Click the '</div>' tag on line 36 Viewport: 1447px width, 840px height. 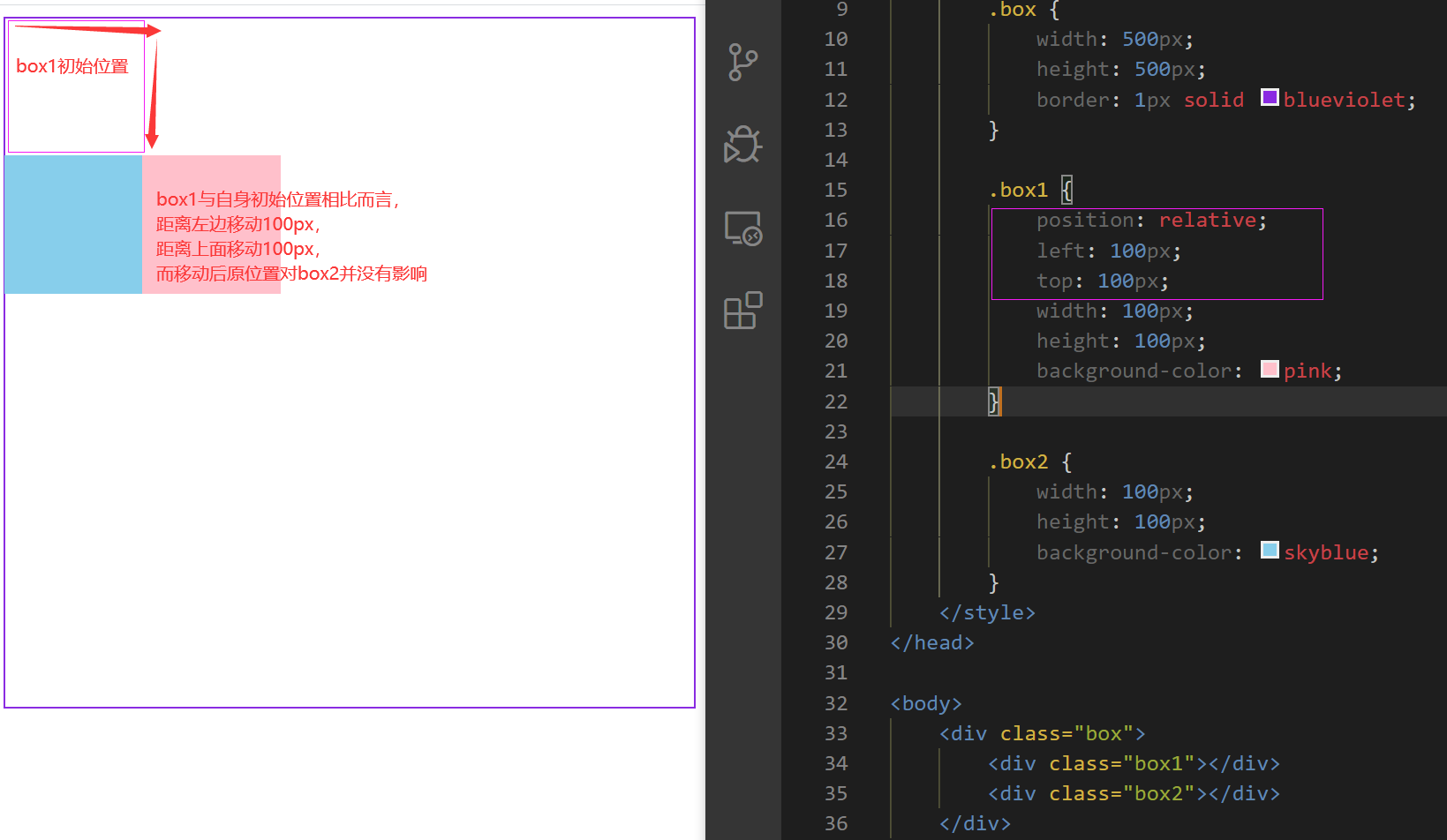976,823
